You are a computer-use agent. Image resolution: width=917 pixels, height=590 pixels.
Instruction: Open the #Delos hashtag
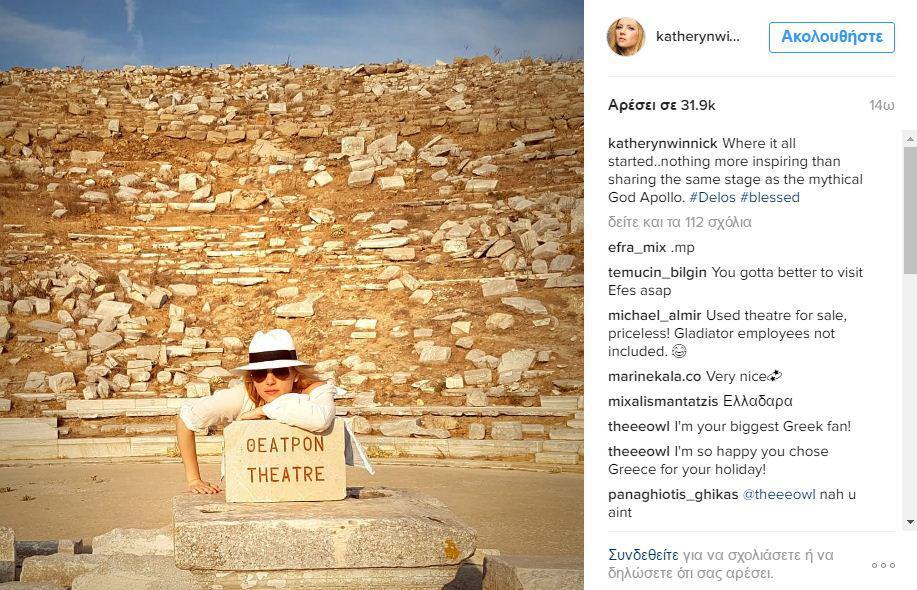[x=712, y=198]
